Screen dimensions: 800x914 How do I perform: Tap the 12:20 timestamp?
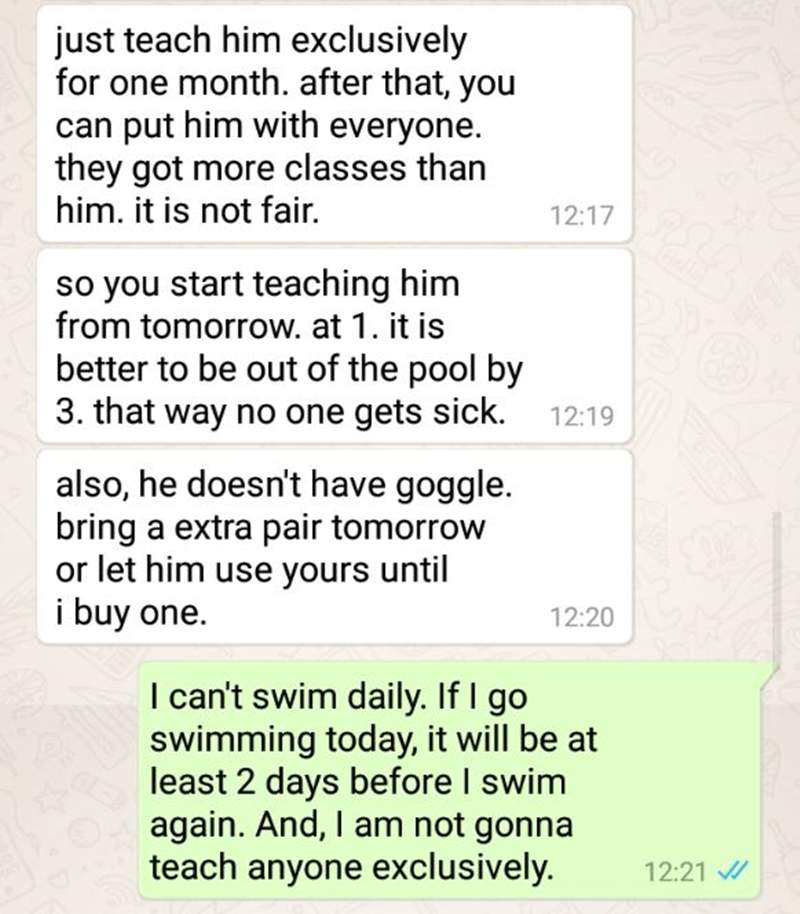[x=582, y=617]
